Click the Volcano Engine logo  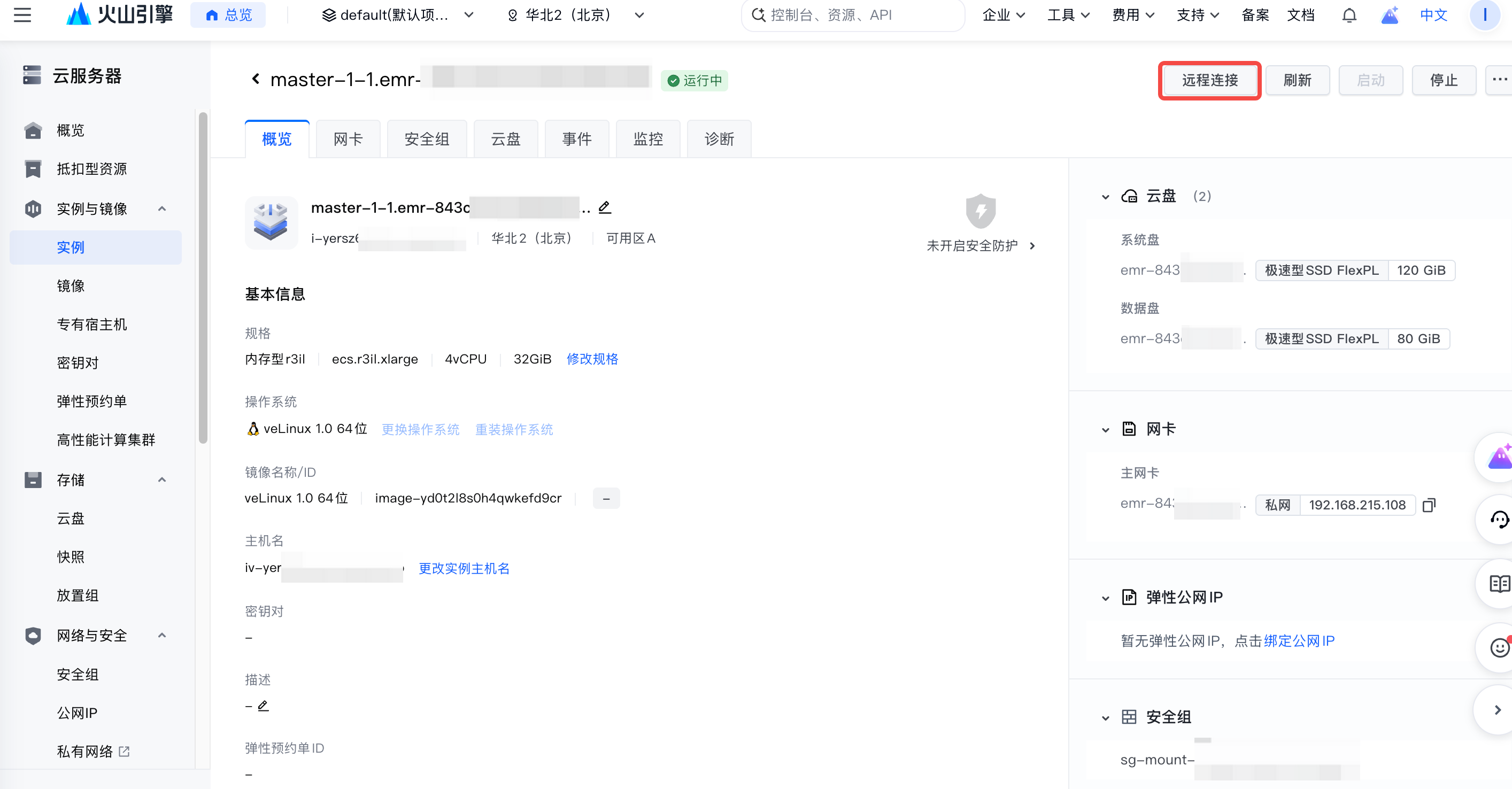[x=120, y=14]
